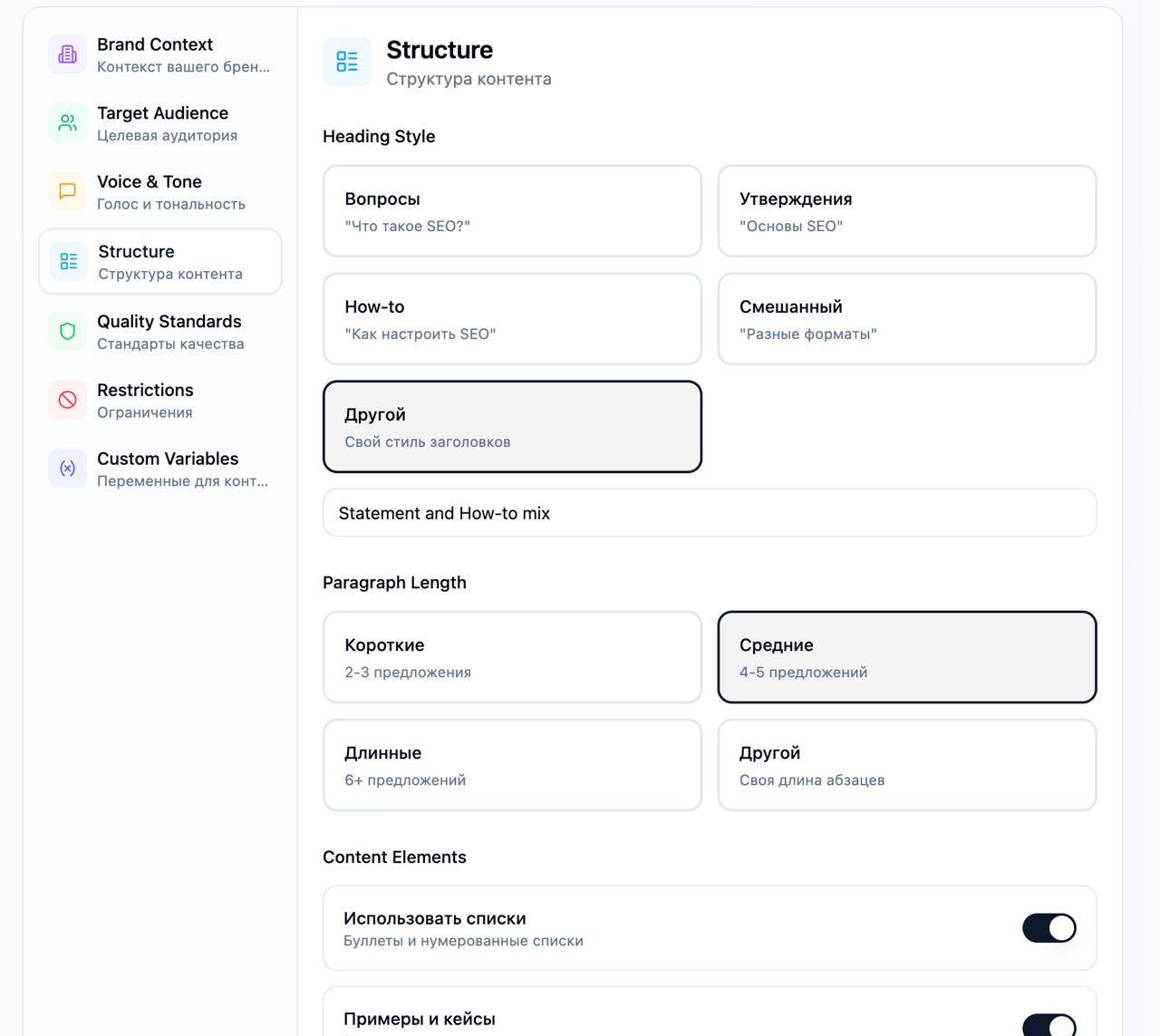Select the How-to heading style card
This screenshot has width=1160, height=1036.
pos(512,319)
